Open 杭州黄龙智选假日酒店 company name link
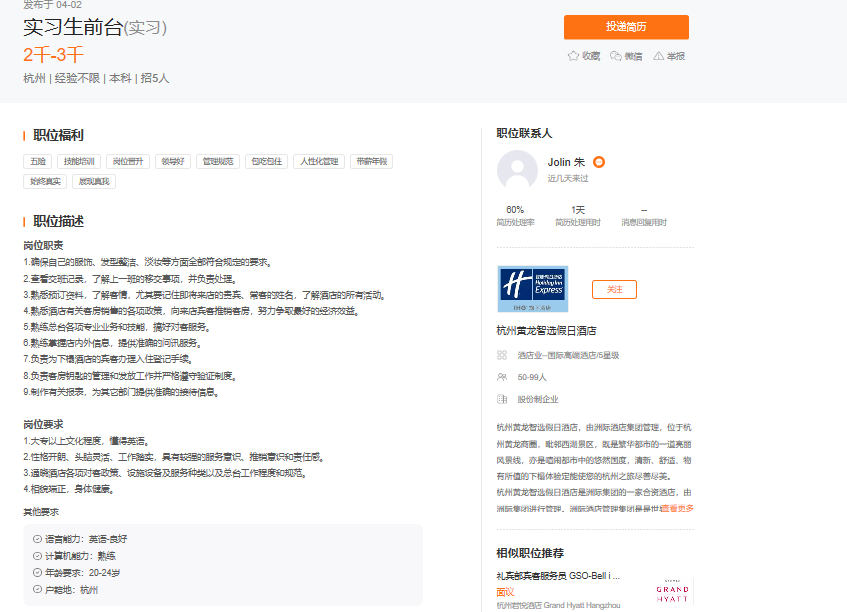847x612 pixels. pyautogui.click(x=546, y=330)
